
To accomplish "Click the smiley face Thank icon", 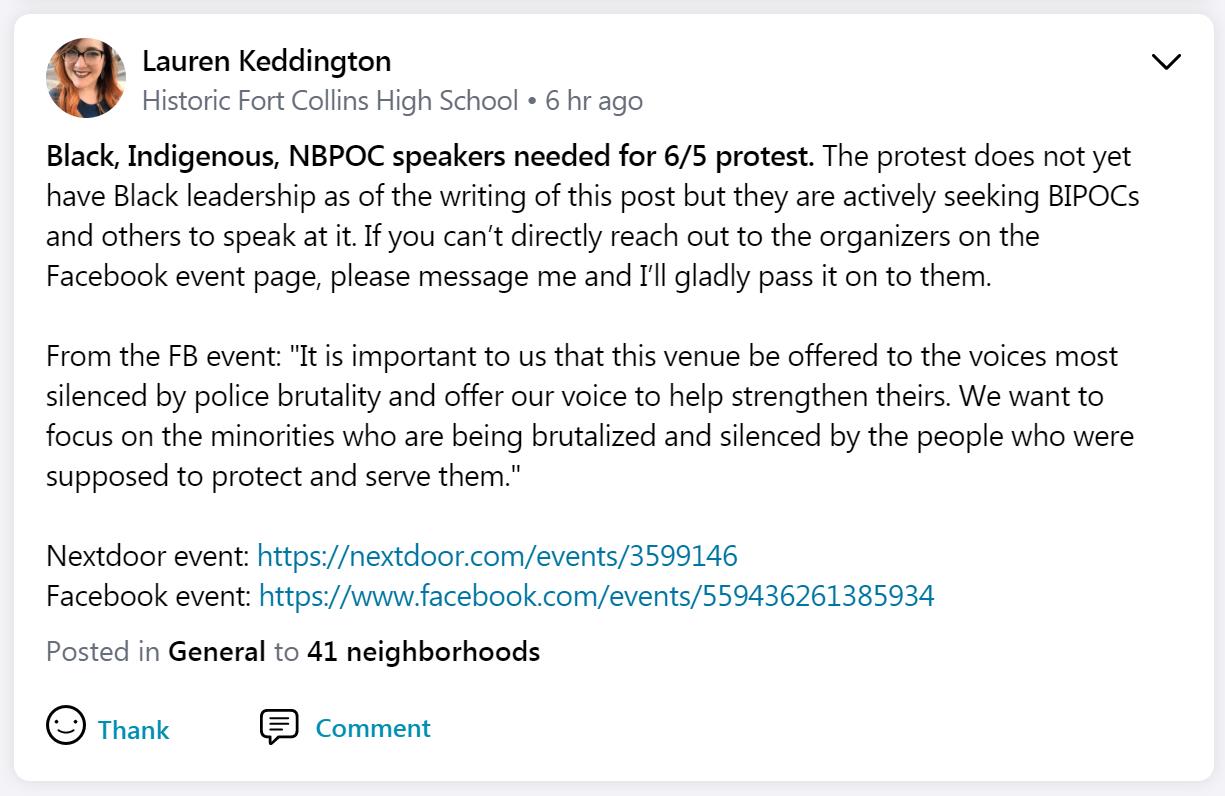I will [66, 726].
